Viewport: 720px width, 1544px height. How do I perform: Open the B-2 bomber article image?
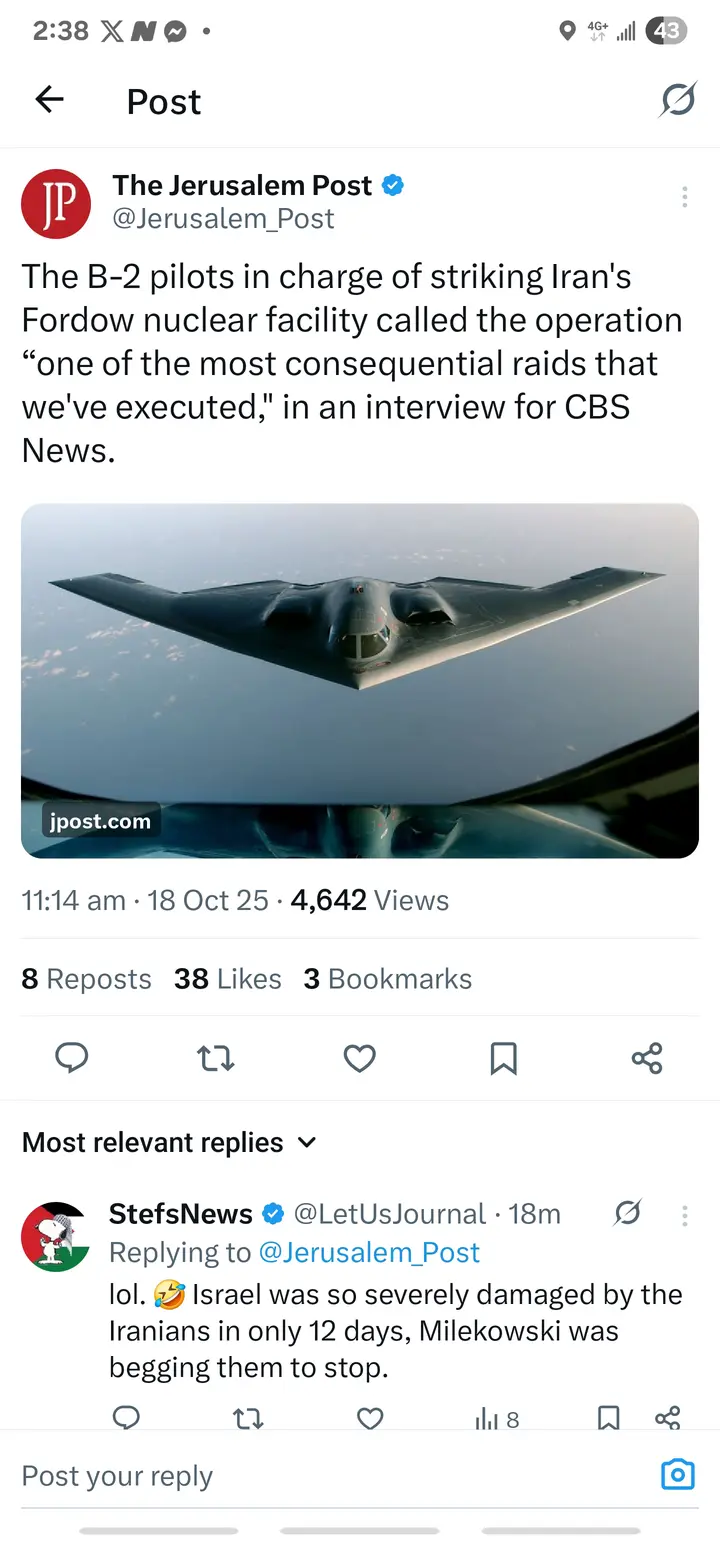(x=360, y=680)
